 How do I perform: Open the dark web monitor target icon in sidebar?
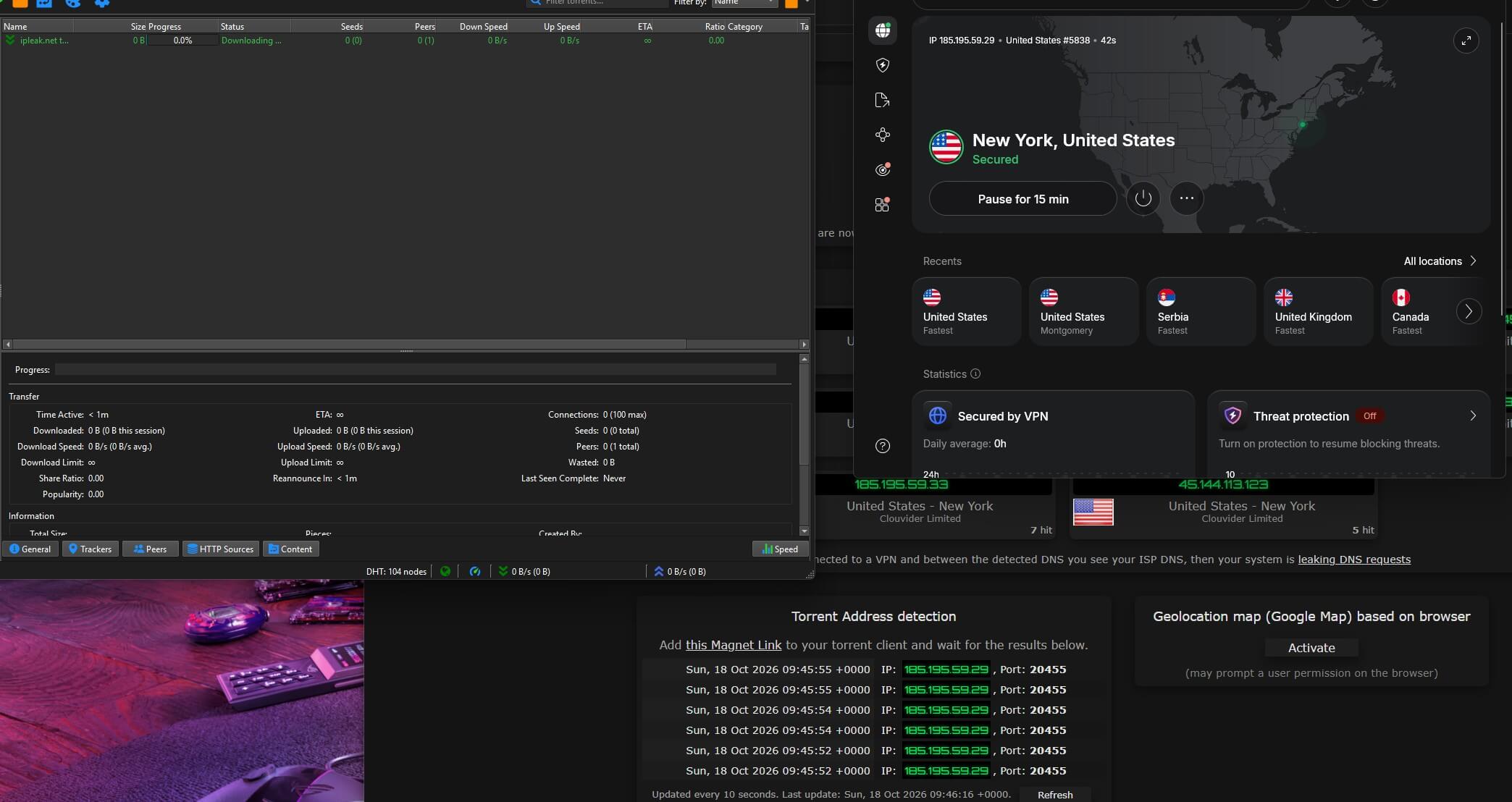882,169
